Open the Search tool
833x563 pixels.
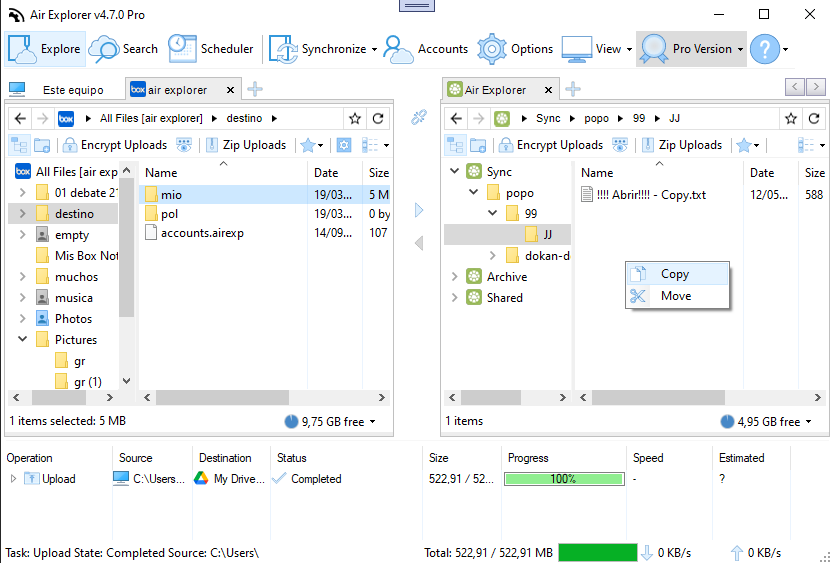click(x=123, y=49)
